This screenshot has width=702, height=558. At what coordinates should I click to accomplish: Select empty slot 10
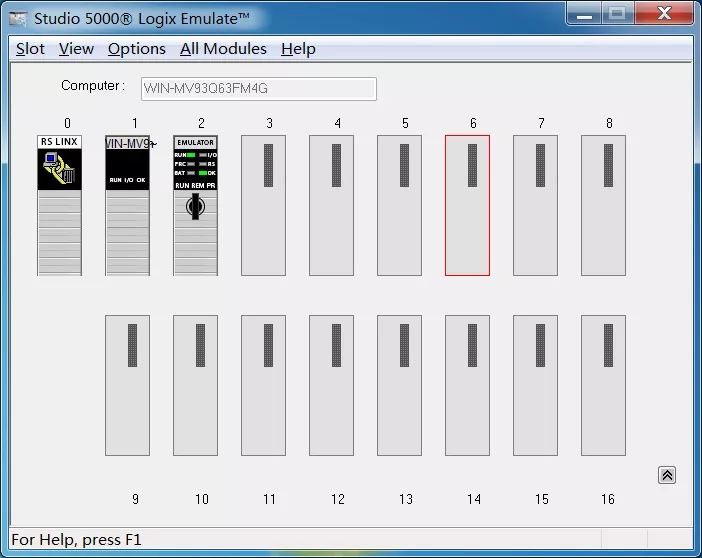[x=196, y=386]
